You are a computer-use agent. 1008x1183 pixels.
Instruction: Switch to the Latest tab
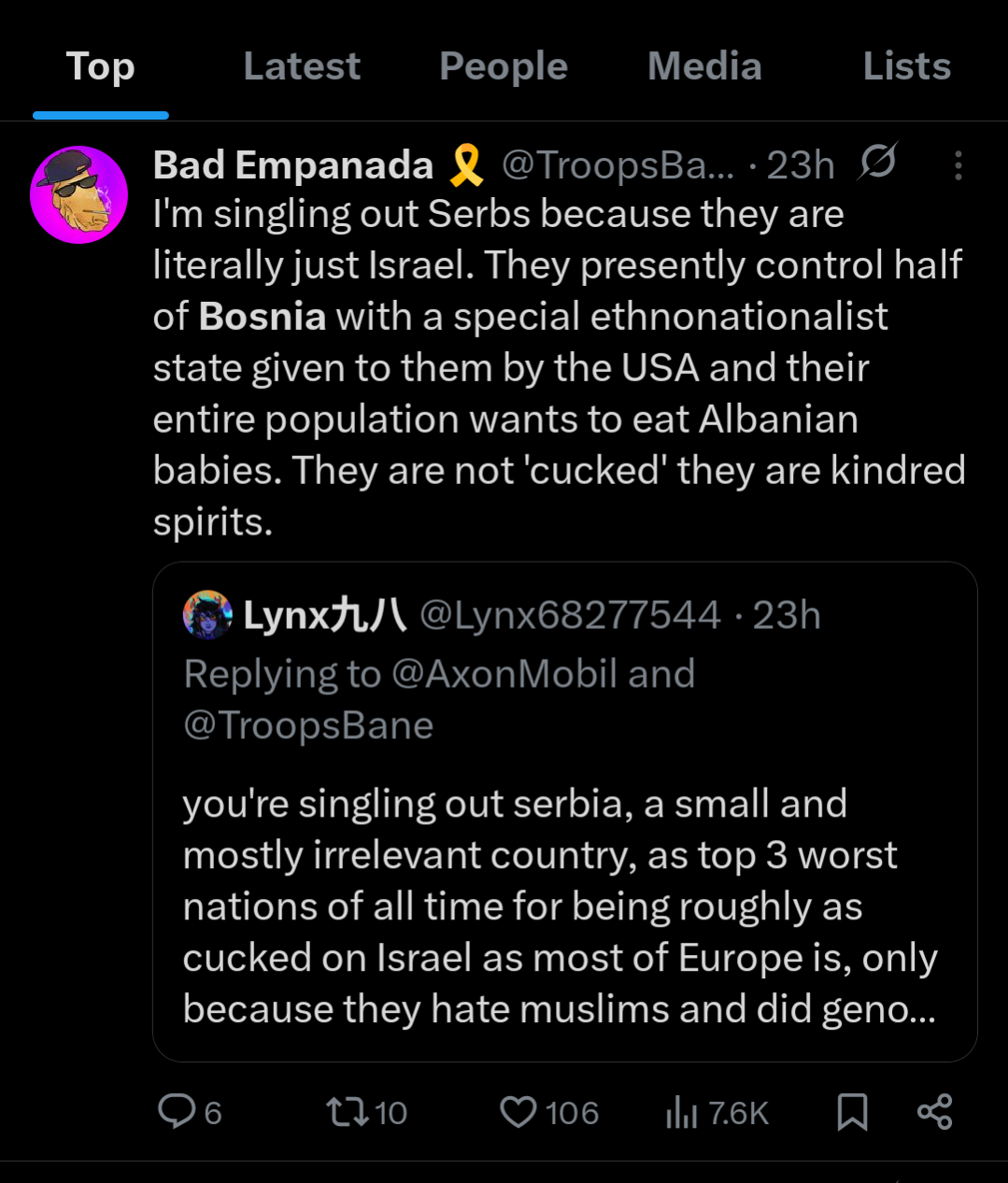pos(302,66)
